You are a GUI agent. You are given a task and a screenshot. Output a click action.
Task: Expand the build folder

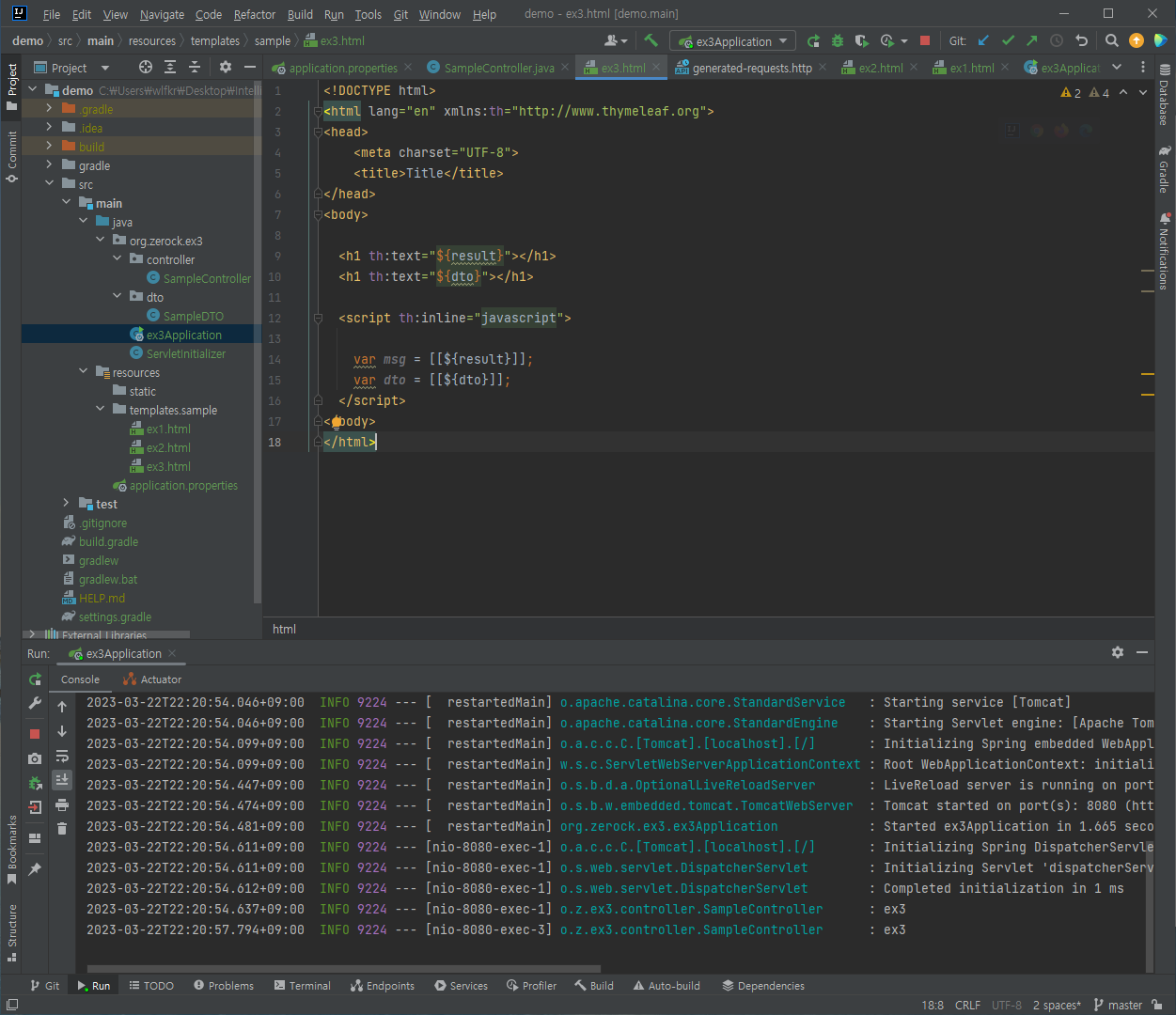50,147
